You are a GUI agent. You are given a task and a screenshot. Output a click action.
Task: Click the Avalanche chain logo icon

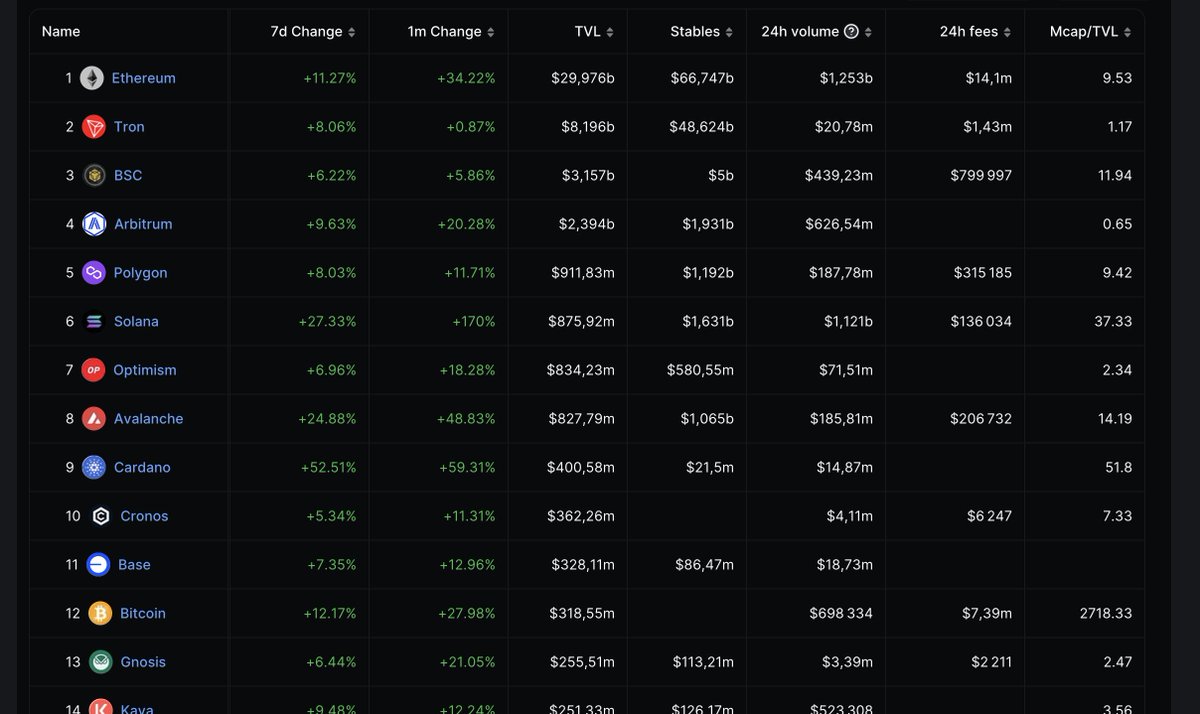[x=94, y=419]
